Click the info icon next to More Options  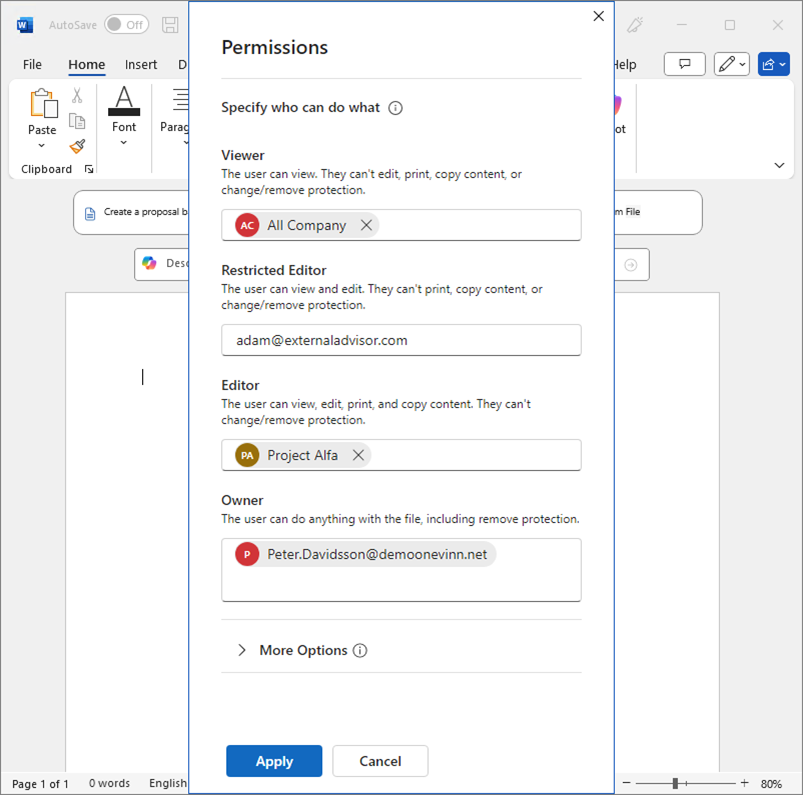pyautogui.click(x=360, y=650)
